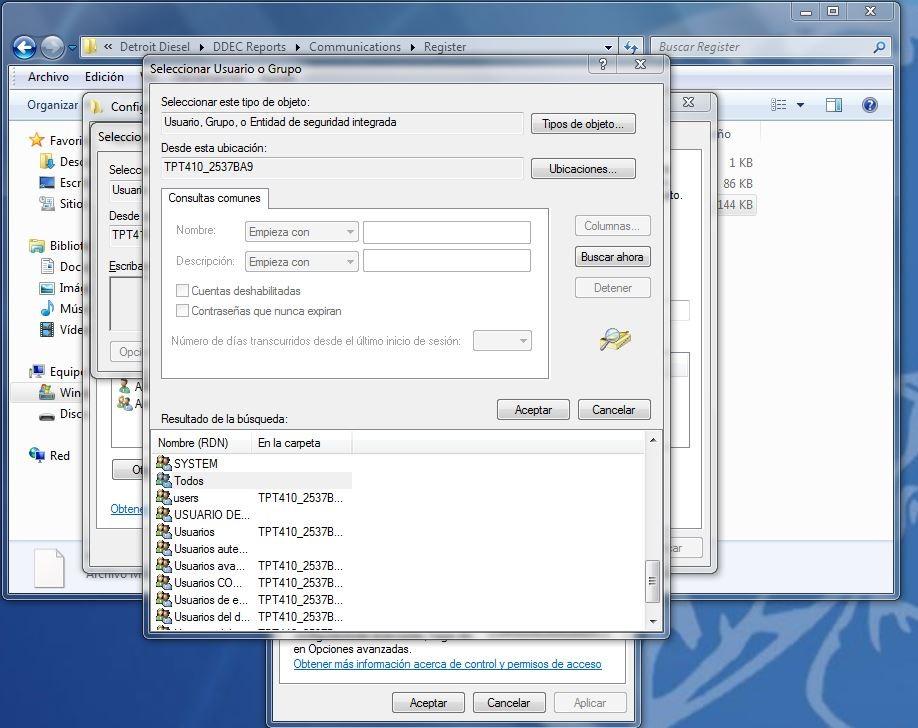Click the results list scroll up arrow
Screen dimensions: 918x728
[x=653, y=440]
